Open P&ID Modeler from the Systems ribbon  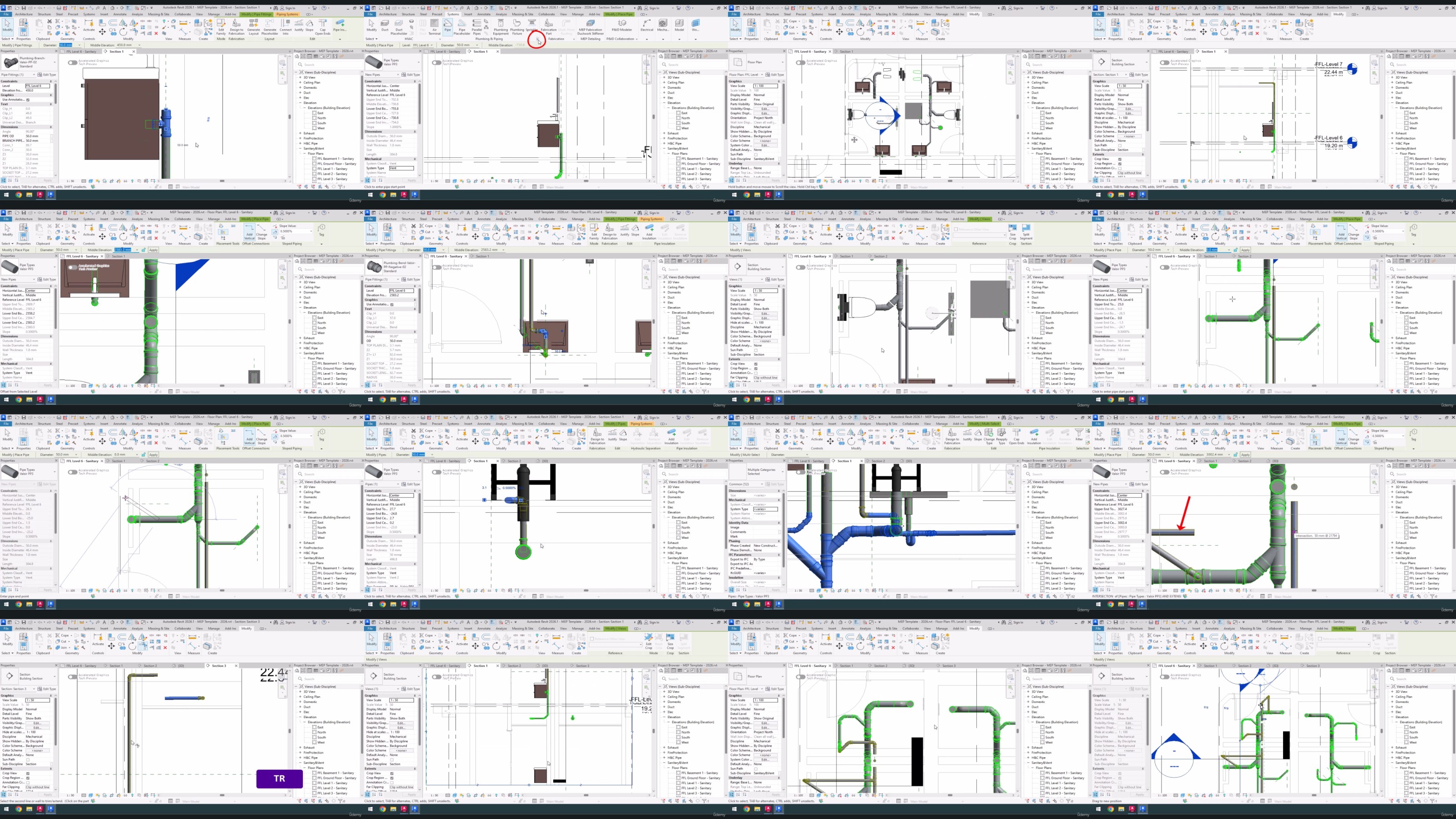622,25
